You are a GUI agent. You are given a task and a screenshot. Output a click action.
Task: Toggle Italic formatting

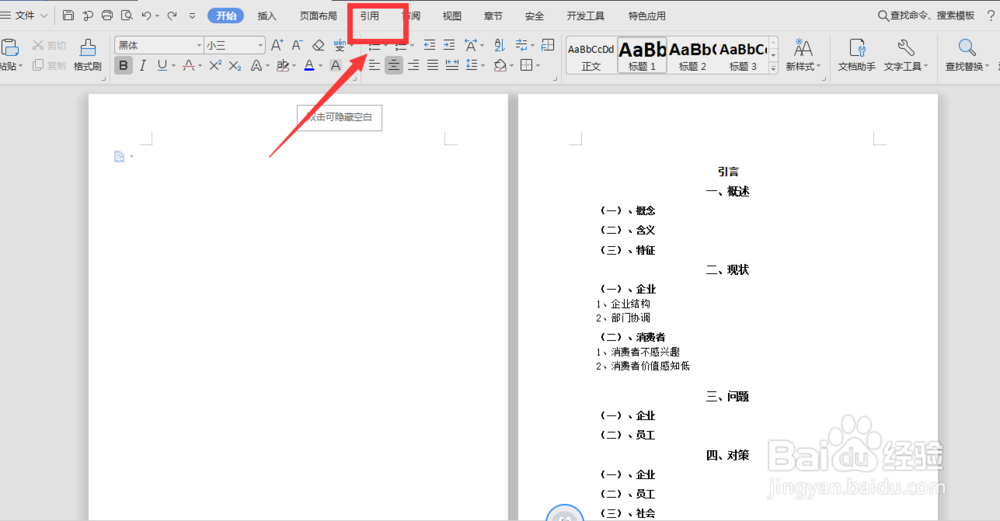[x=143, y=65]
